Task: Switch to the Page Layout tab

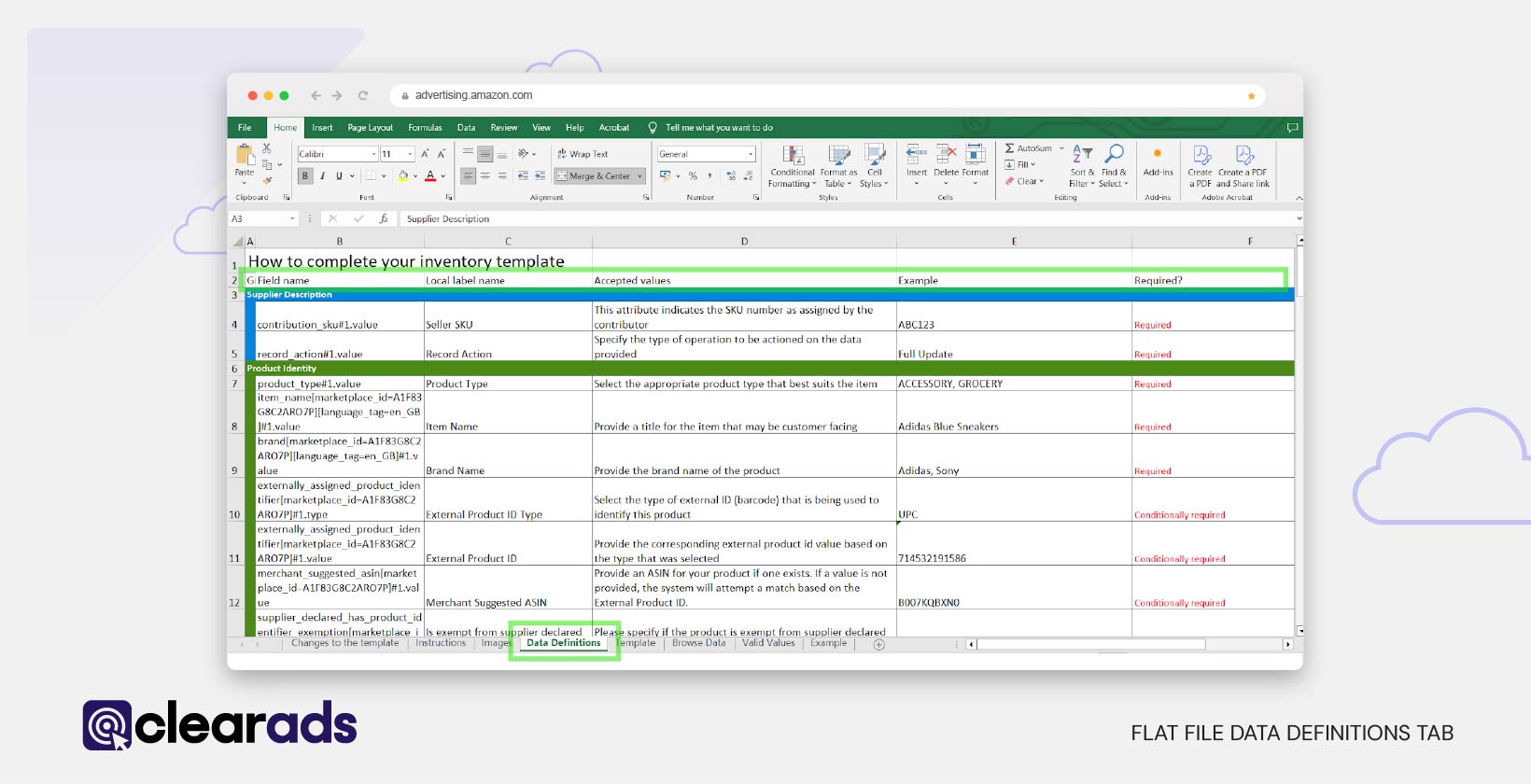Action: (370, 128)
